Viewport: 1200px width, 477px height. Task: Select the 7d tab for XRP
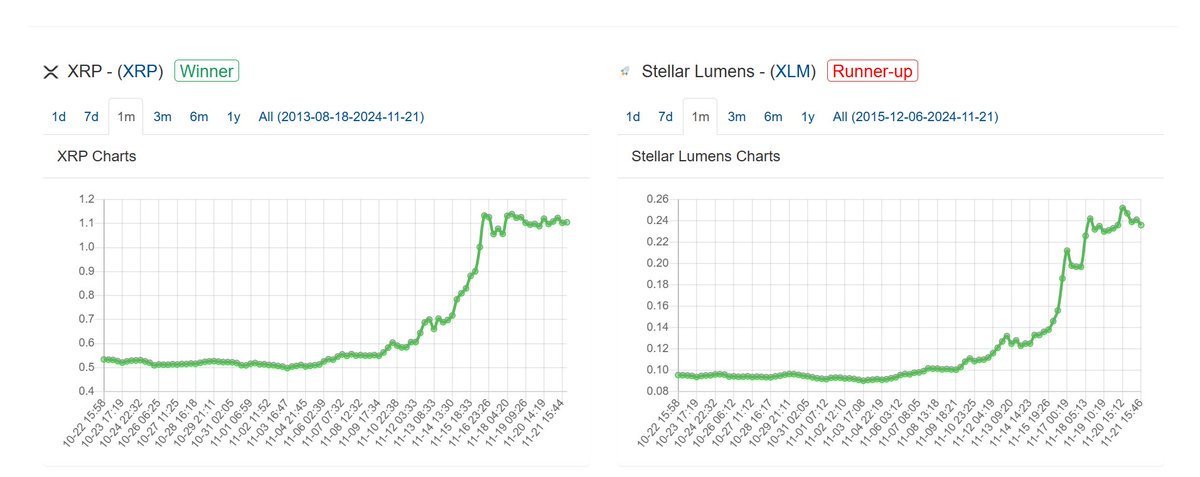[91, 117]
